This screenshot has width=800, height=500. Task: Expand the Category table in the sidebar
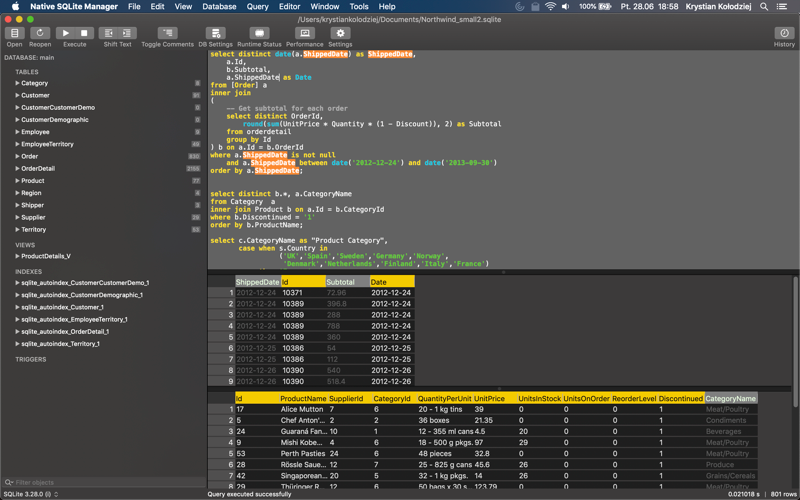tap(17, 83)
